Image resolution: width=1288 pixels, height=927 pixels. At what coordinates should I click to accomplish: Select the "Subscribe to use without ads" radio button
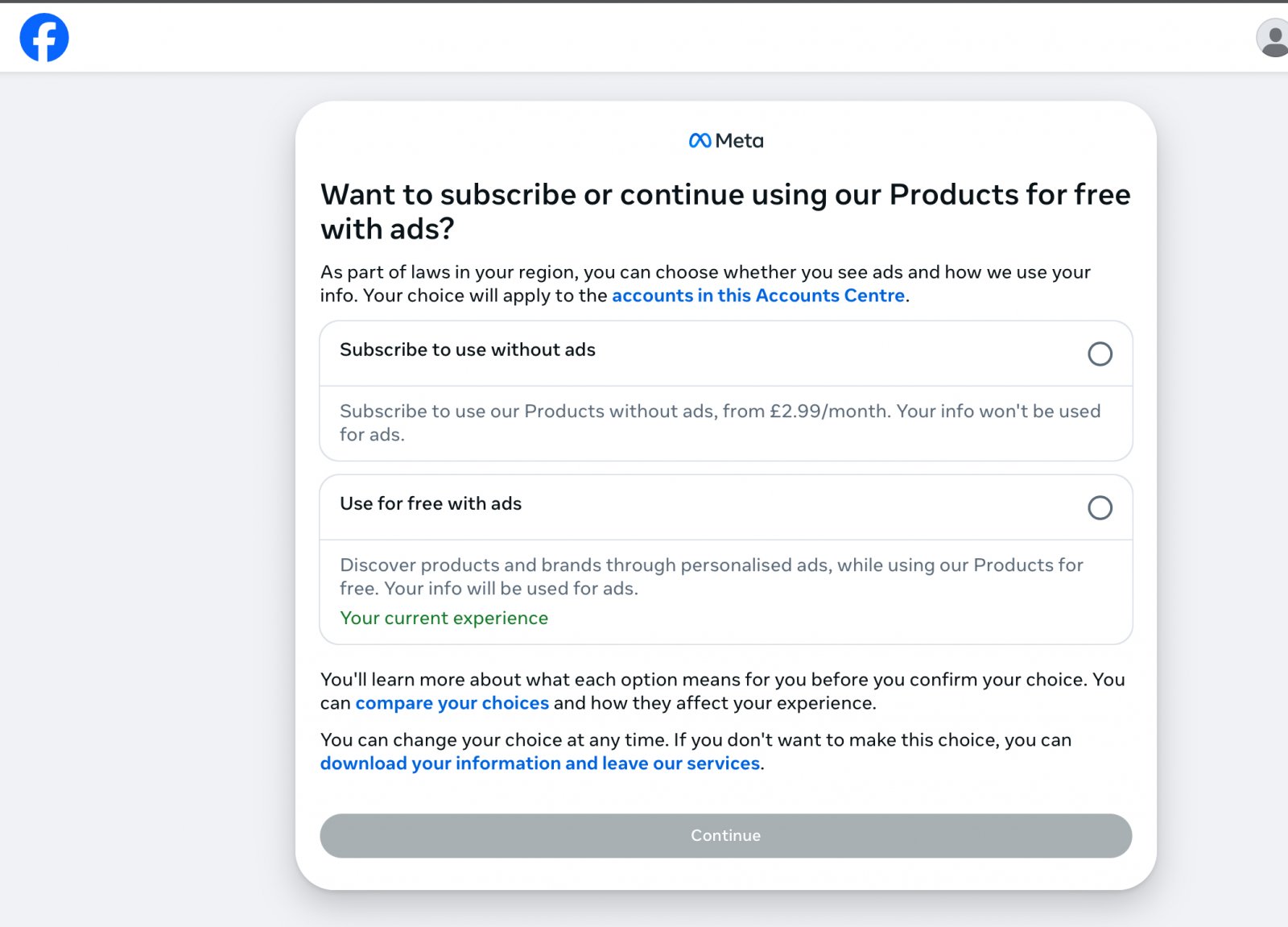tap(1100, 354)
